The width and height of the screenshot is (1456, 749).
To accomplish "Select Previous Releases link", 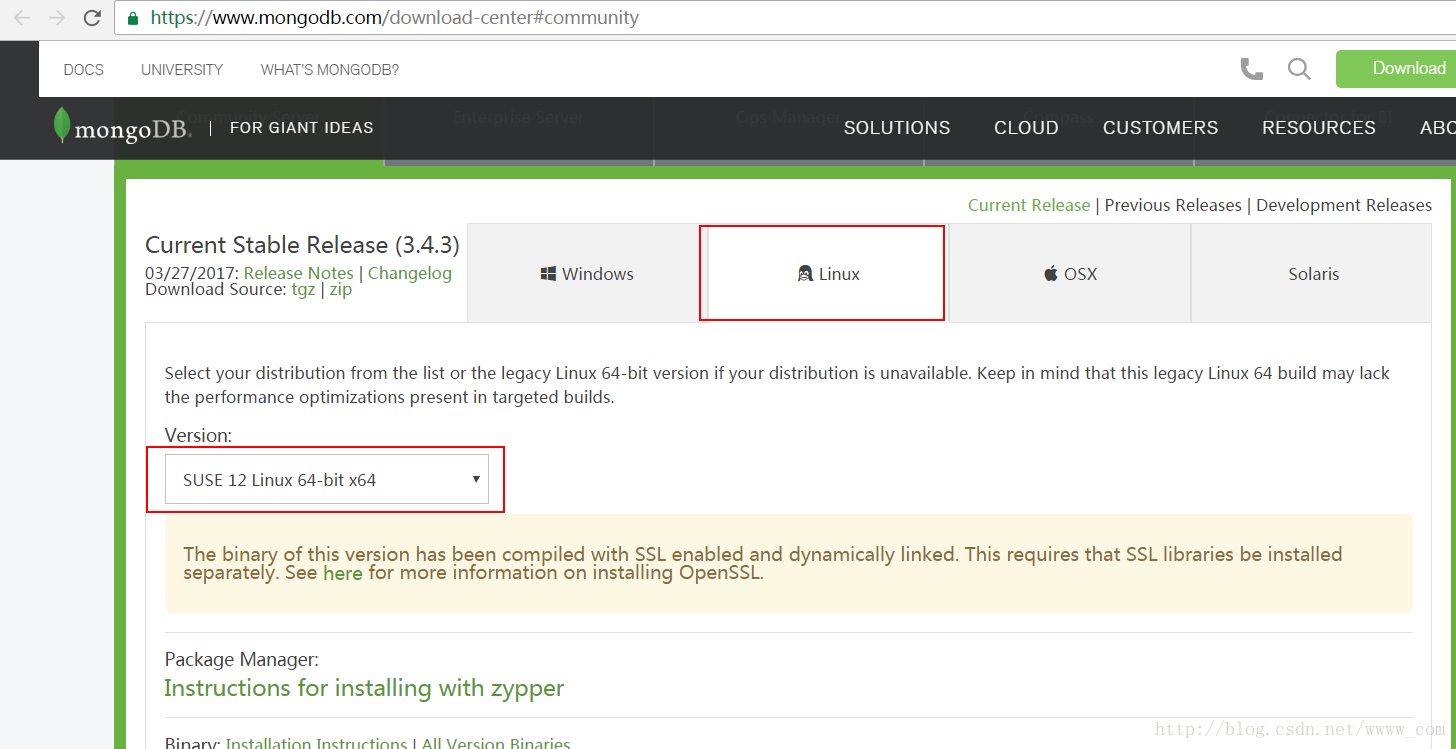I will point(1173,205).
